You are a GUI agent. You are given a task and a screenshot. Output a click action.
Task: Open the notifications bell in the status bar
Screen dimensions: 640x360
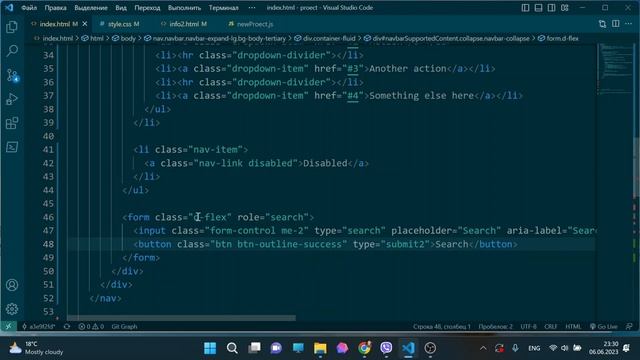click(x=629, y=327)
